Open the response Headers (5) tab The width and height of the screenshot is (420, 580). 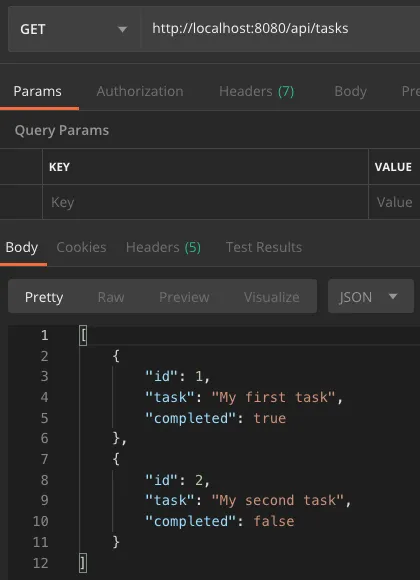[163, 247]
